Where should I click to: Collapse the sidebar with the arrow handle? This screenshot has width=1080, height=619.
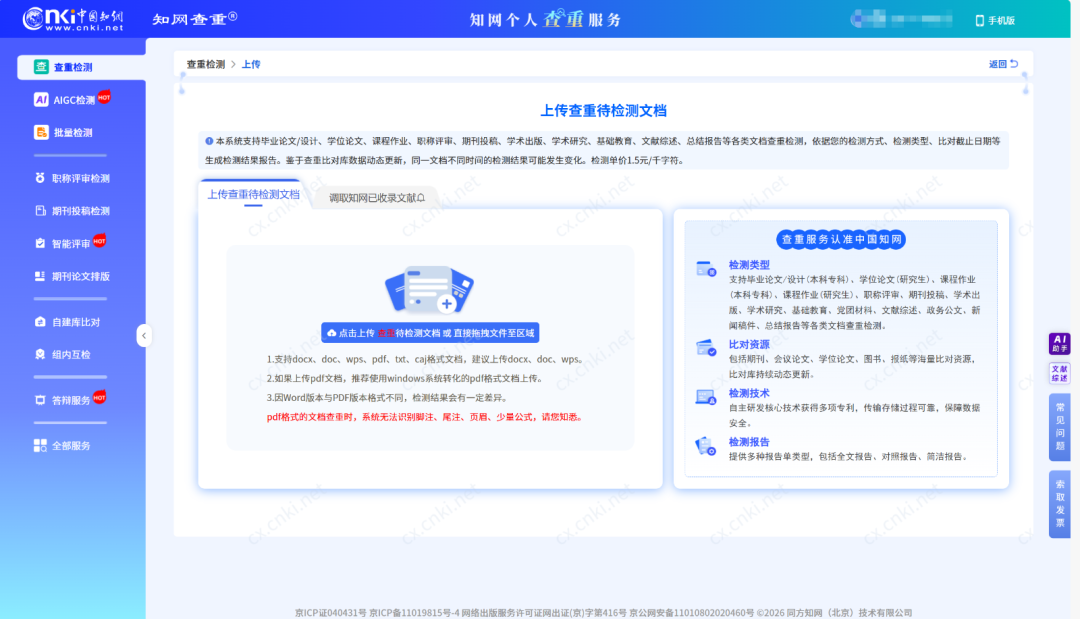point(143,335)
